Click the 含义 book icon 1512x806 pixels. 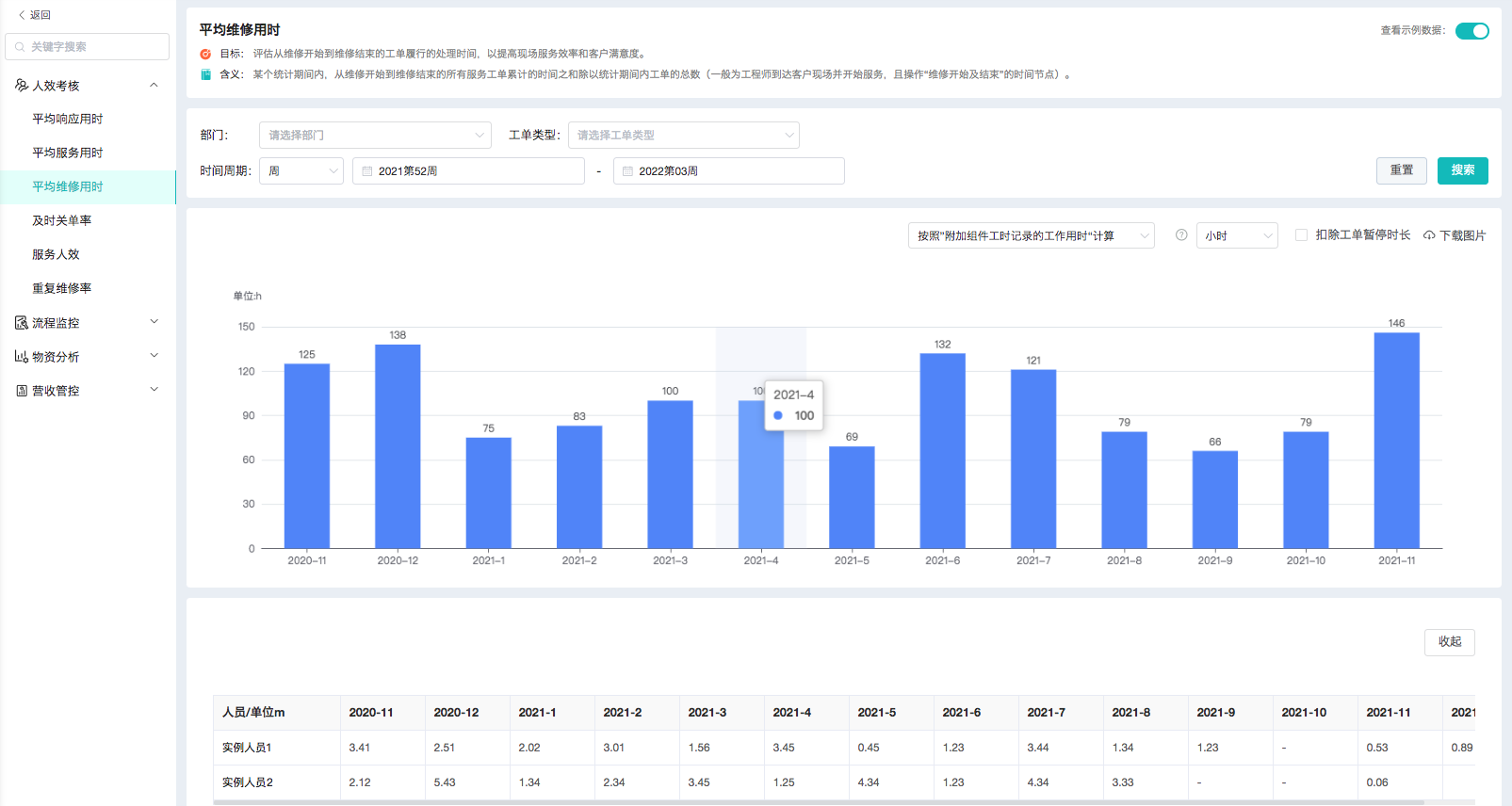pos(205,74)
